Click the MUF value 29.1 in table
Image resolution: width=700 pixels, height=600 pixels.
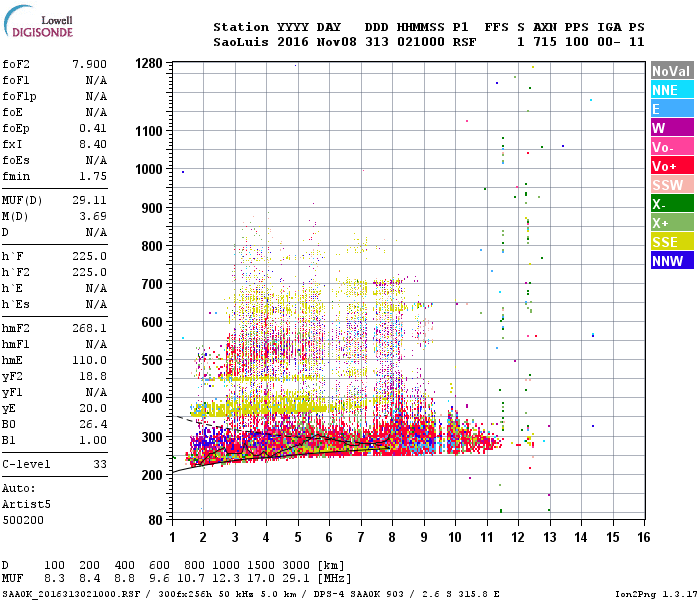296,579
